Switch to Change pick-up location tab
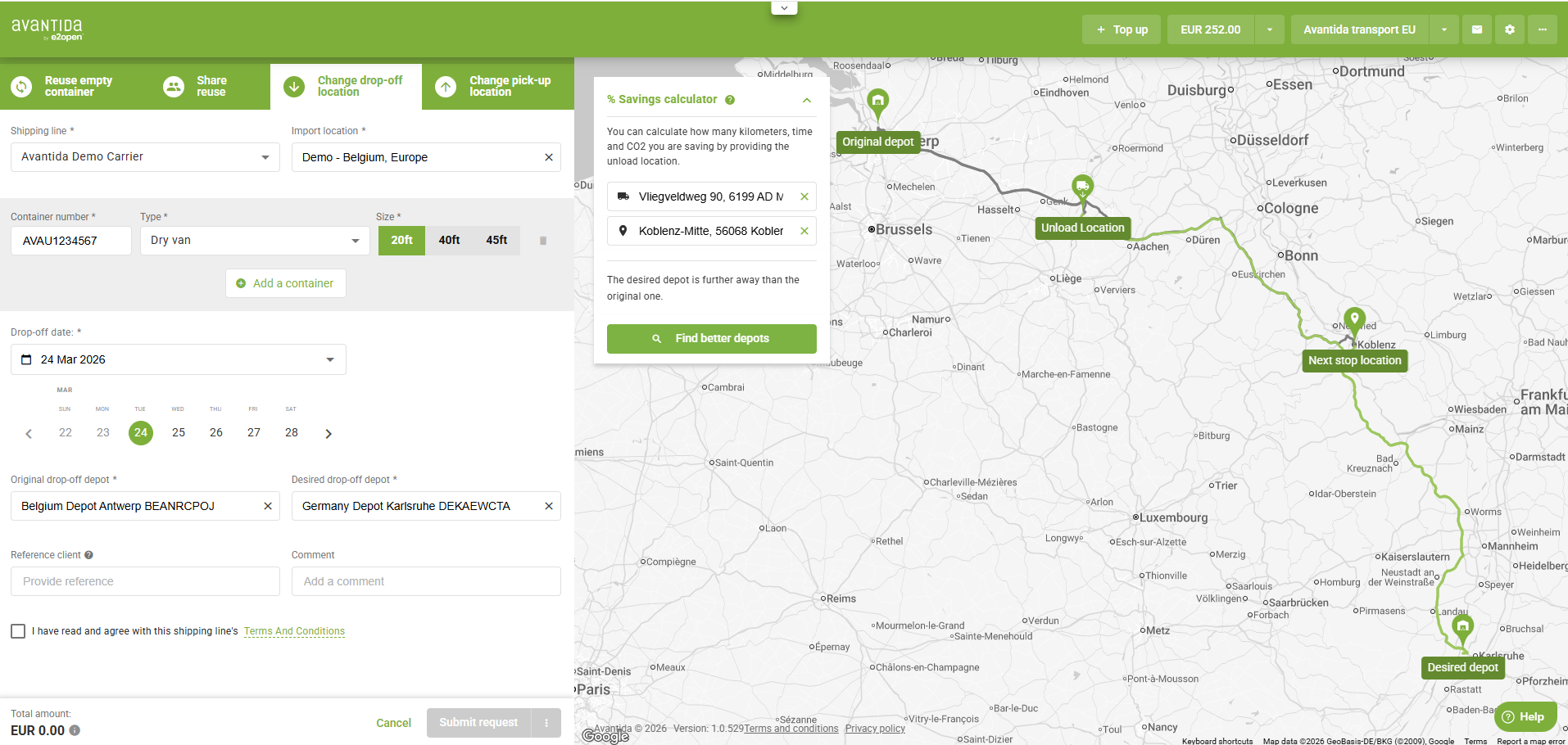 coord(498,86)
